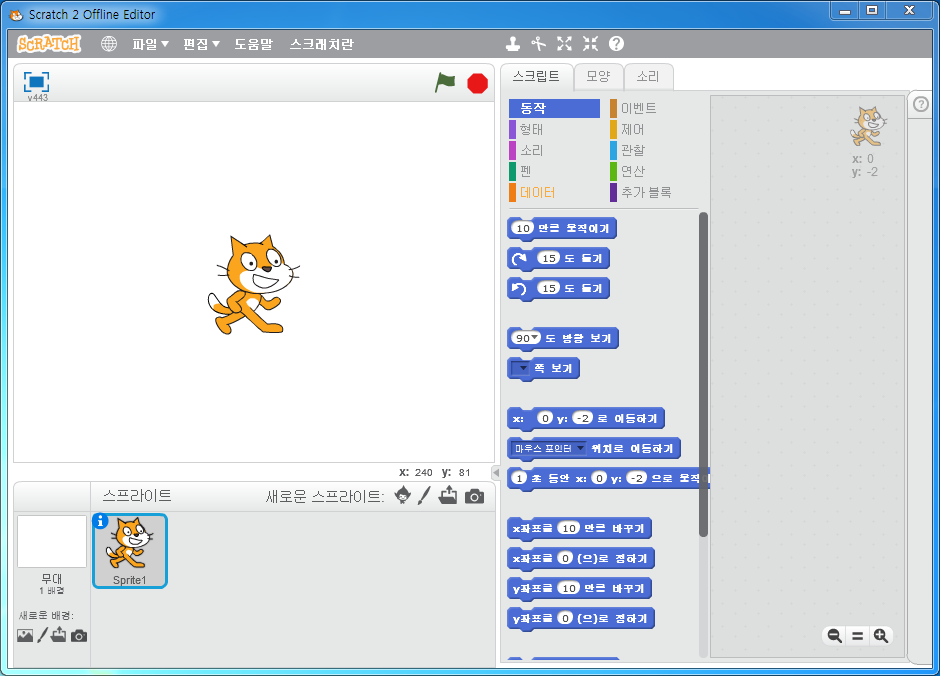Open the tips panel question mark tab
Image resolution: width=940 pixels, height=676 pixels.
tap(921, 105)
